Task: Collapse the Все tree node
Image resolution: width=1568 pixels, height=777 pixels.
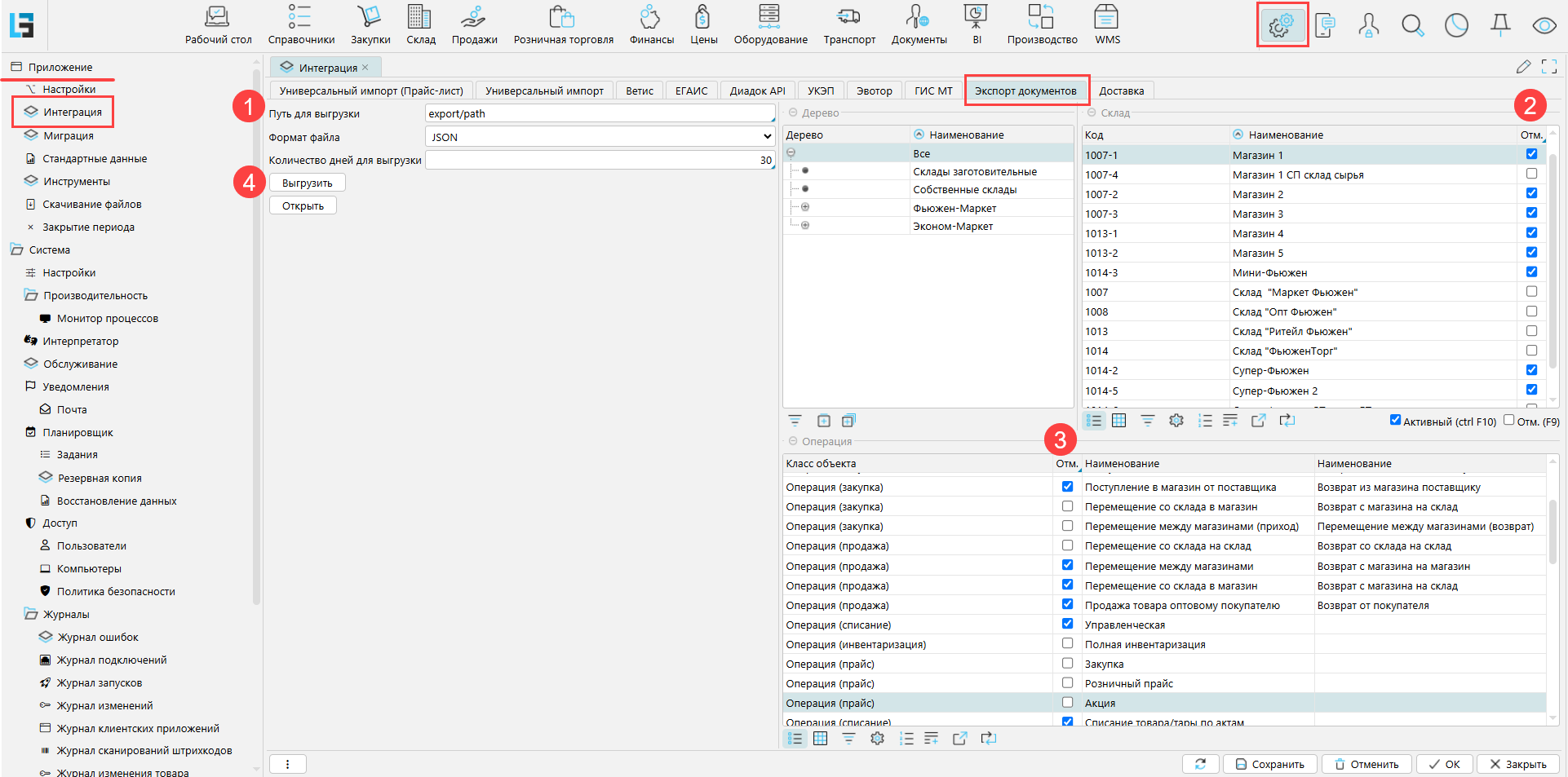Action: (x=791, y=153)
